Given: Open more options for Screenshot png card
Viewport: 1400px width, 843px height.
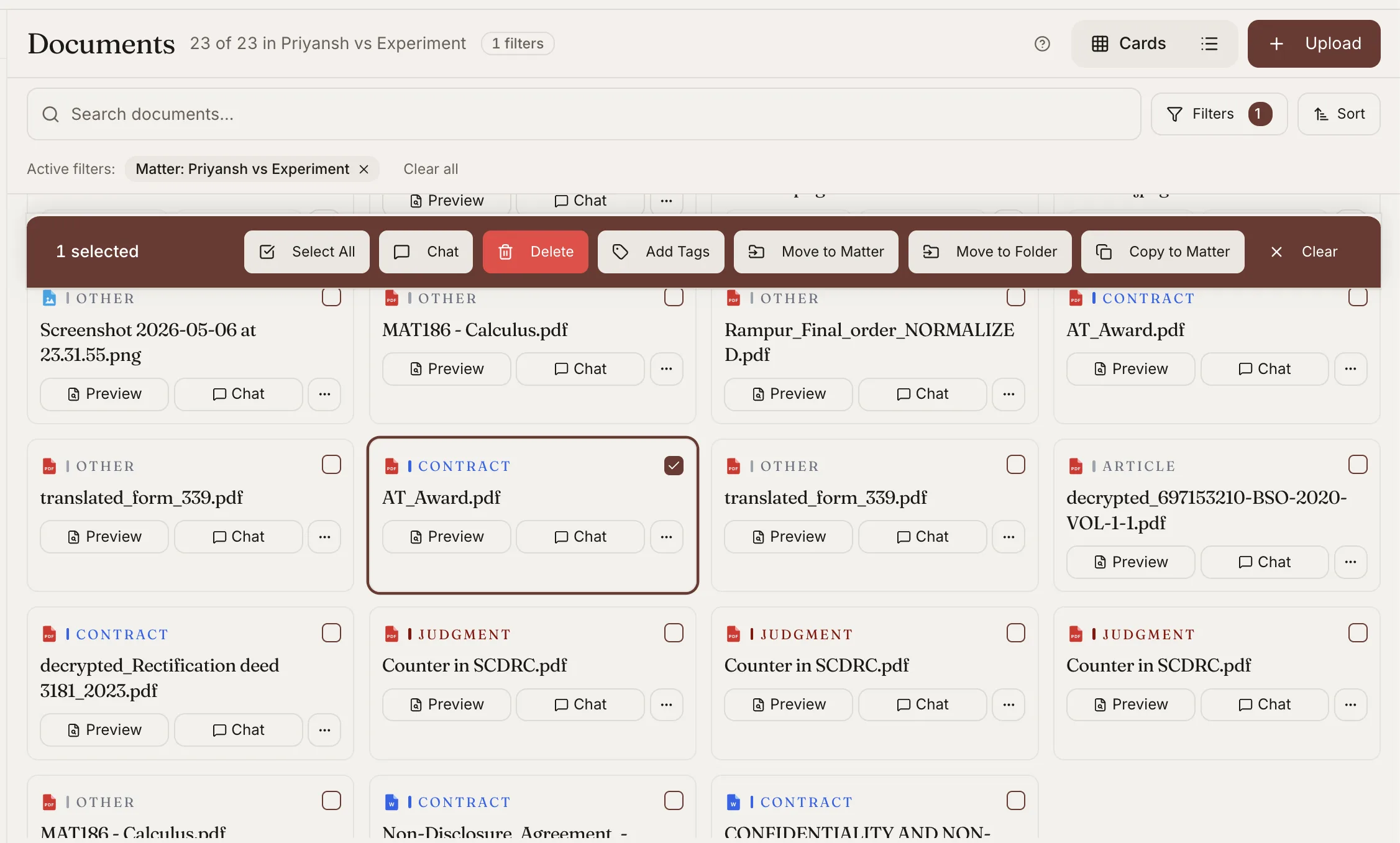Looking at the screenshot, I should click(x=324, y=394).
